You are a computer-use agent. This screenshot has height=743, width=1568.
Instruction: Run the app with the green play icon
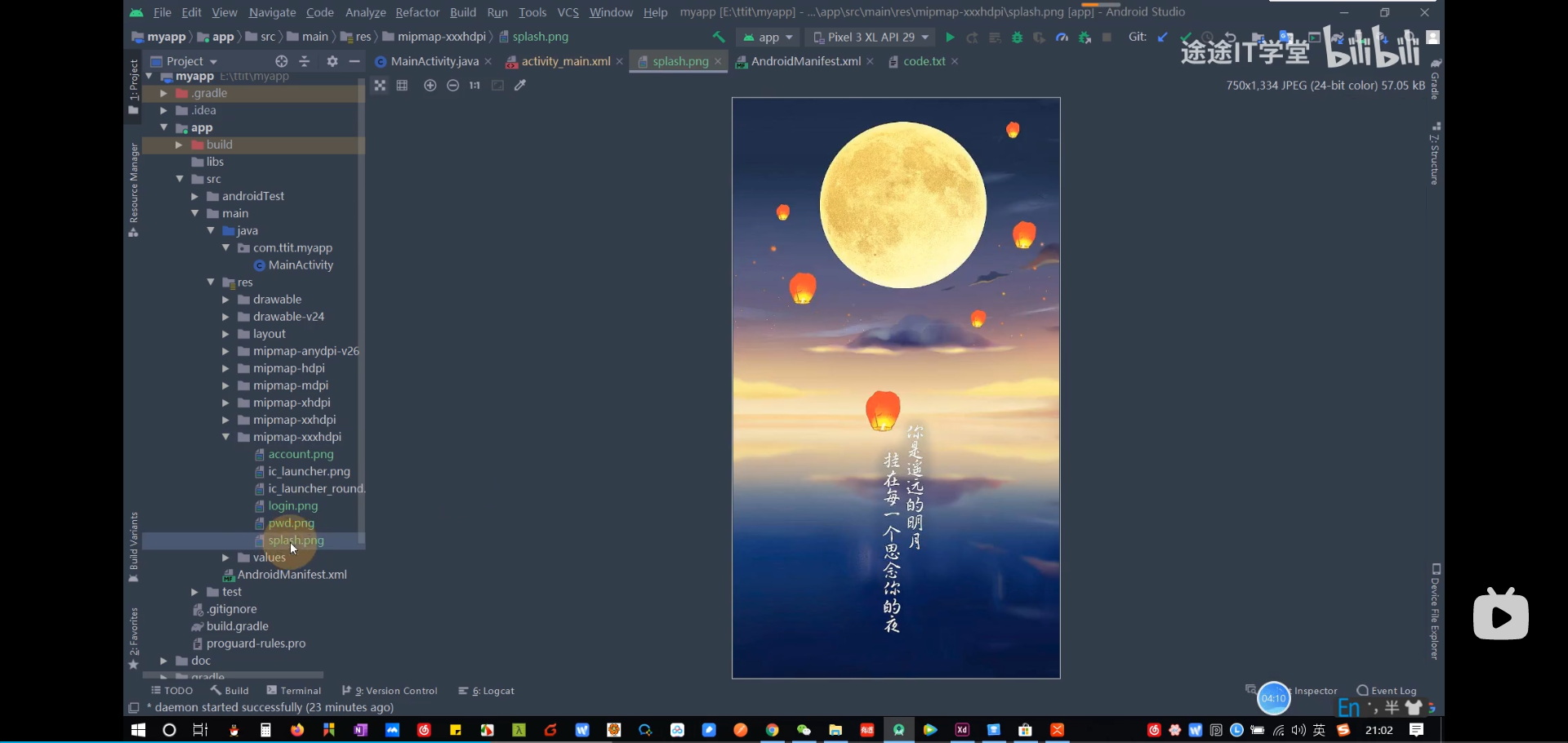point(950,38)
